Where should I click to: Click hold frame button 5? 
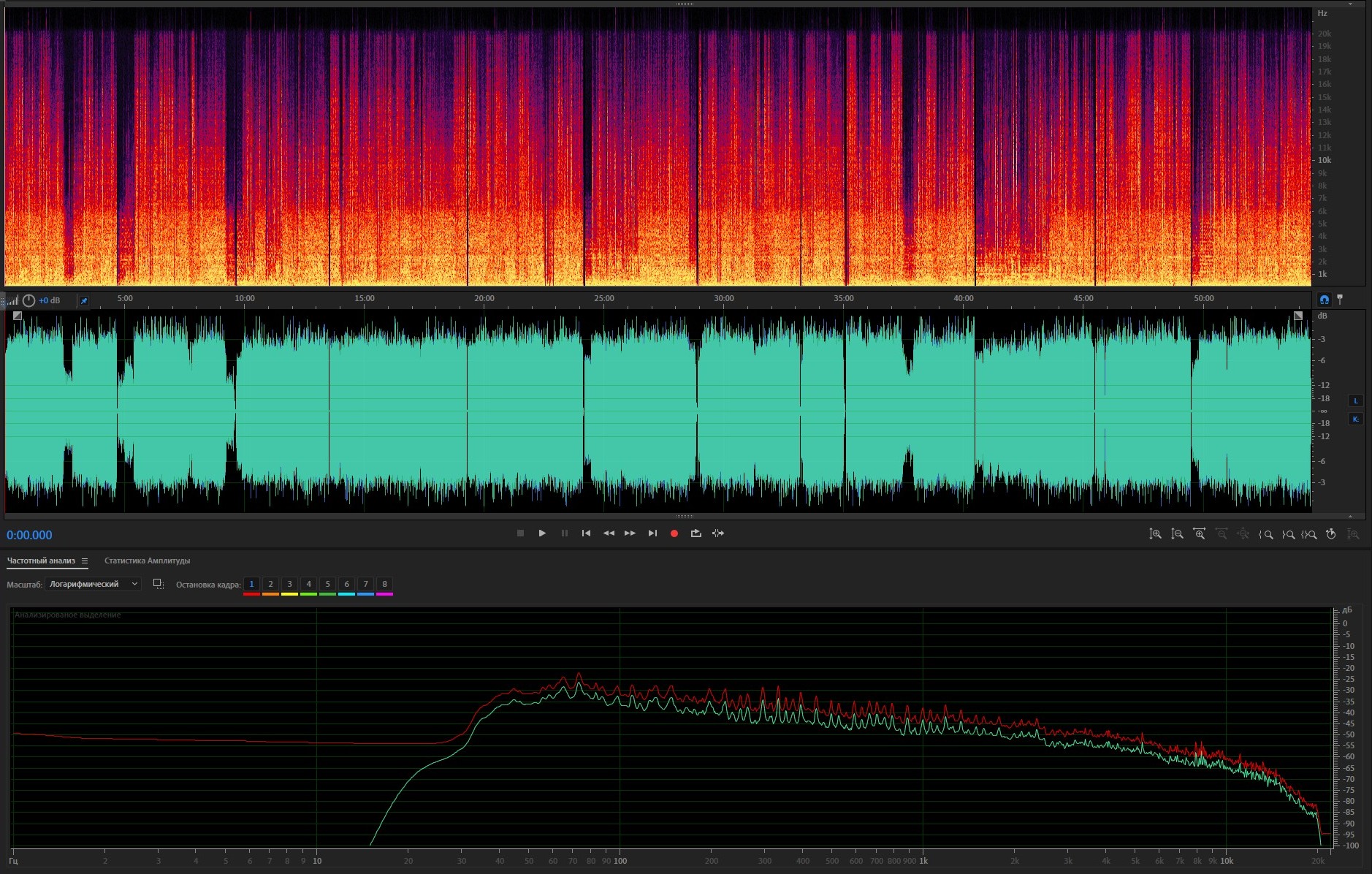click(x=327, y=584)
